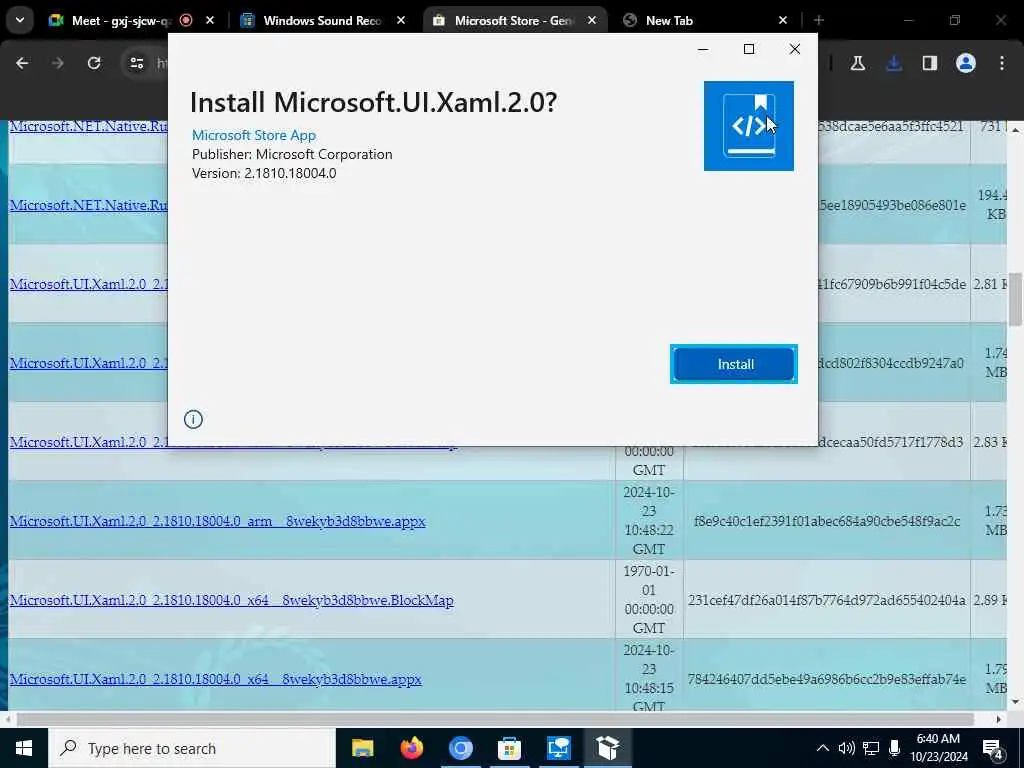Switch to the Meet gxj-sjcw tab

(x=121, y=20)
